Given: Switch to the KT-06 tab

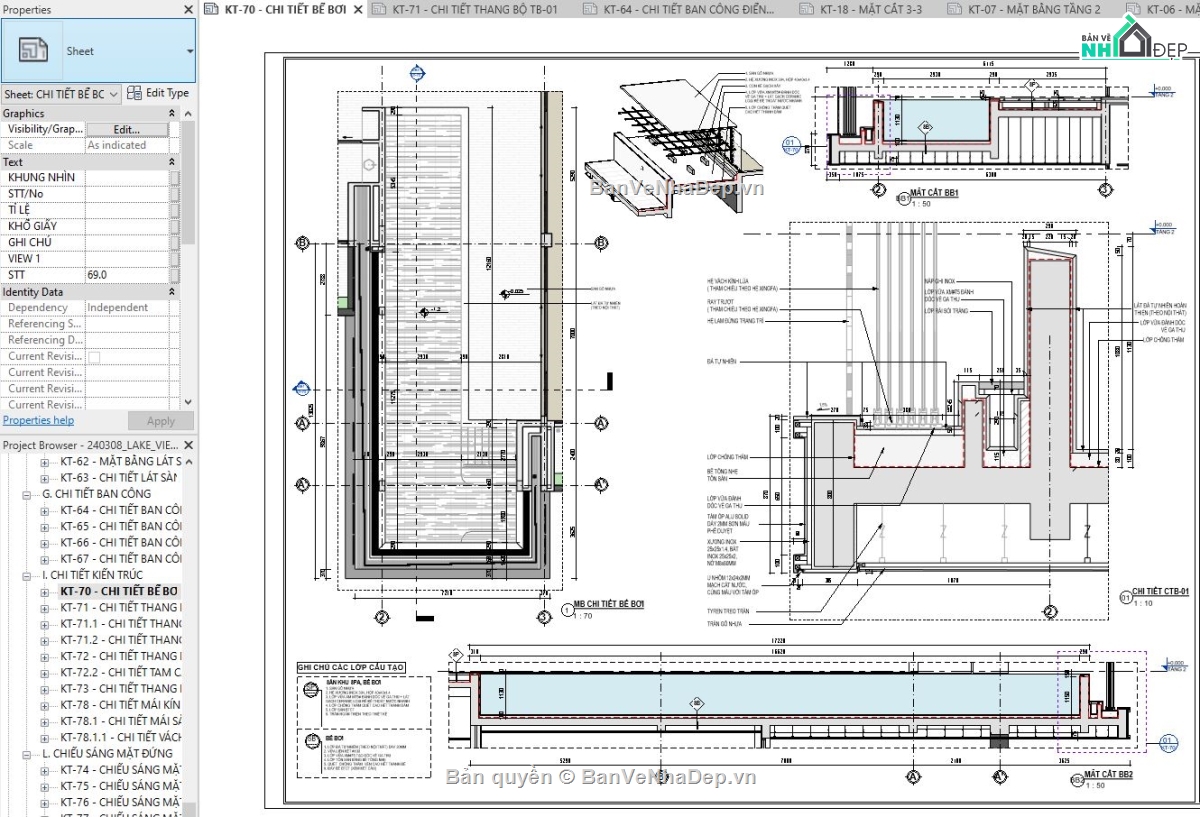Looking at the screenshot, I should click(x=1160, y=10).
